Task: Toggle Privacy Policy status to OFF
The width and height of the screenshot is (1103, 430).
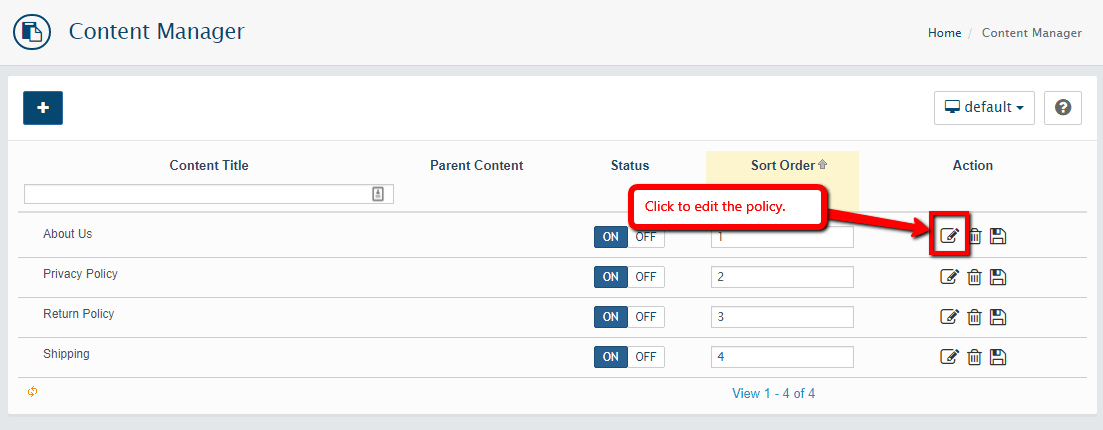Action: click(x=646, y=277)
